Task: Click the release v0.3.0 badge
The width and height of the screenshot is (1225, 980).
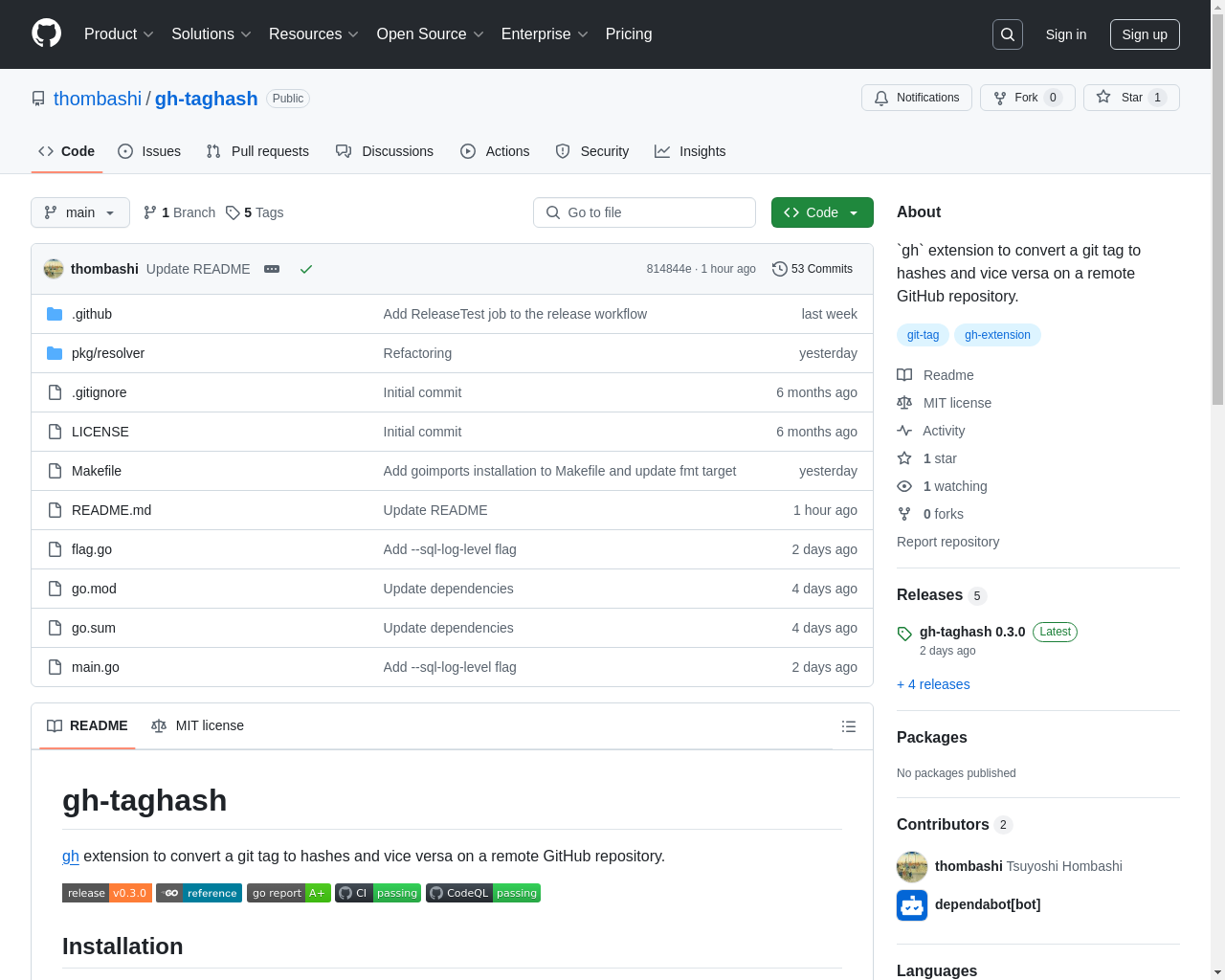Action: pos(107,893)
